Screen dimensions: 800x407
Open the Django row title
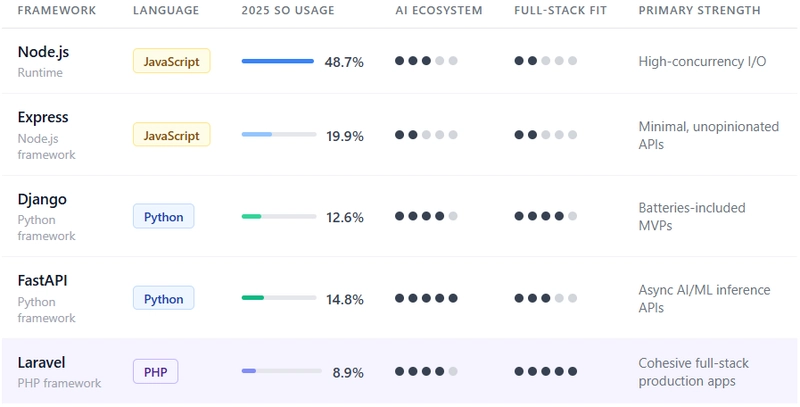tap(42, 199)
